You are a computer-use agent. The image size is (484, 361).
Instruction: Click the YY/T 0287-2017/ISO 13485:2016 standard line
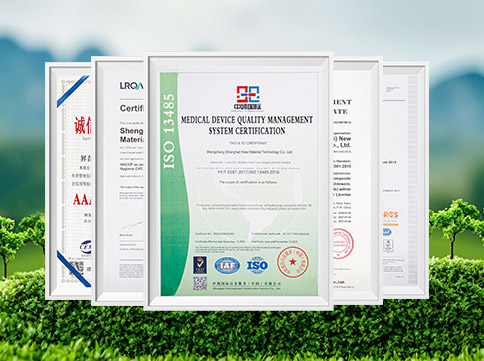[248, 172]
